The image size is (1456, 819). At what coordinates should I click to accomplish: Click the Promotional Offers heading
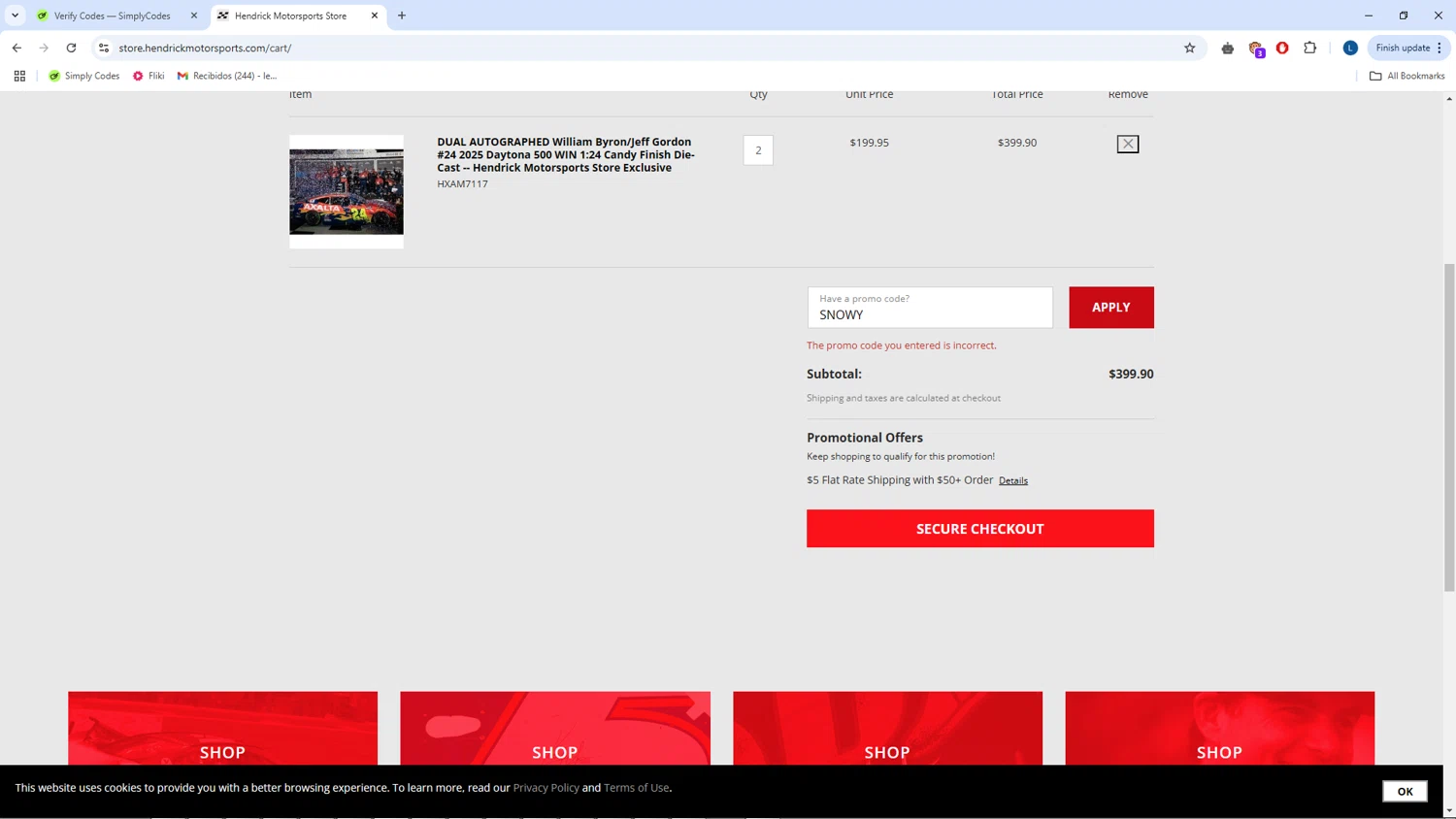pyautogui.click(x=865, y=438)
